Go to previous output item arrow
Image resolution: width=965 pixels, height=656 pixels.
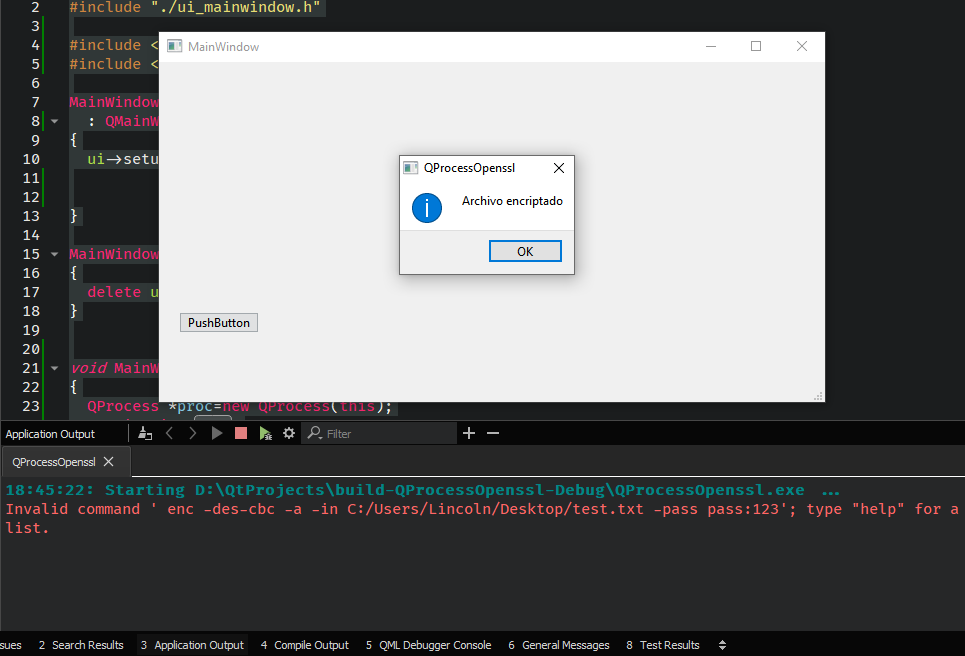pos(169,433)
